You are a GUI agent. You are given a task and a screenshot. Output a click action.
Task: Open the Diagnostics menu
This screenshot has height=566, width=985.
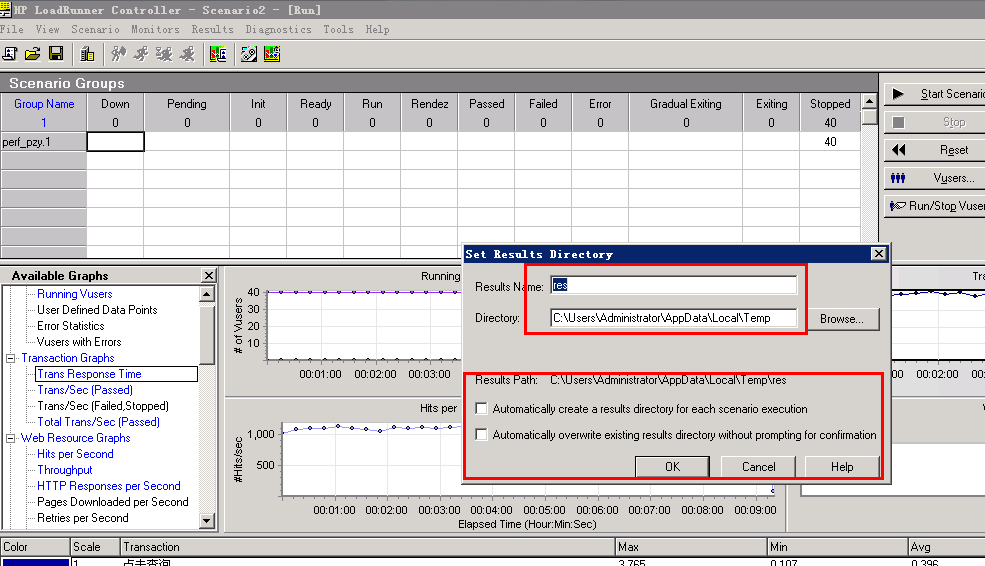pos(278,30)
